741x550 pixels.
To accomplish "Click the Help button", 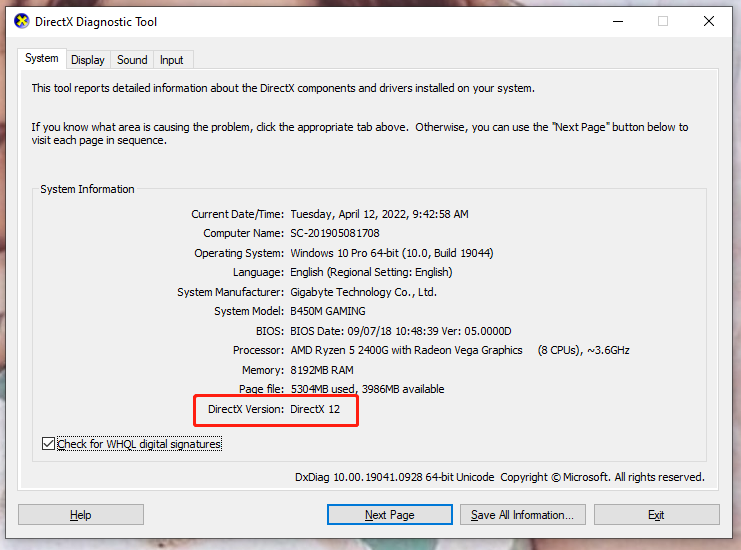I will 81,515.
